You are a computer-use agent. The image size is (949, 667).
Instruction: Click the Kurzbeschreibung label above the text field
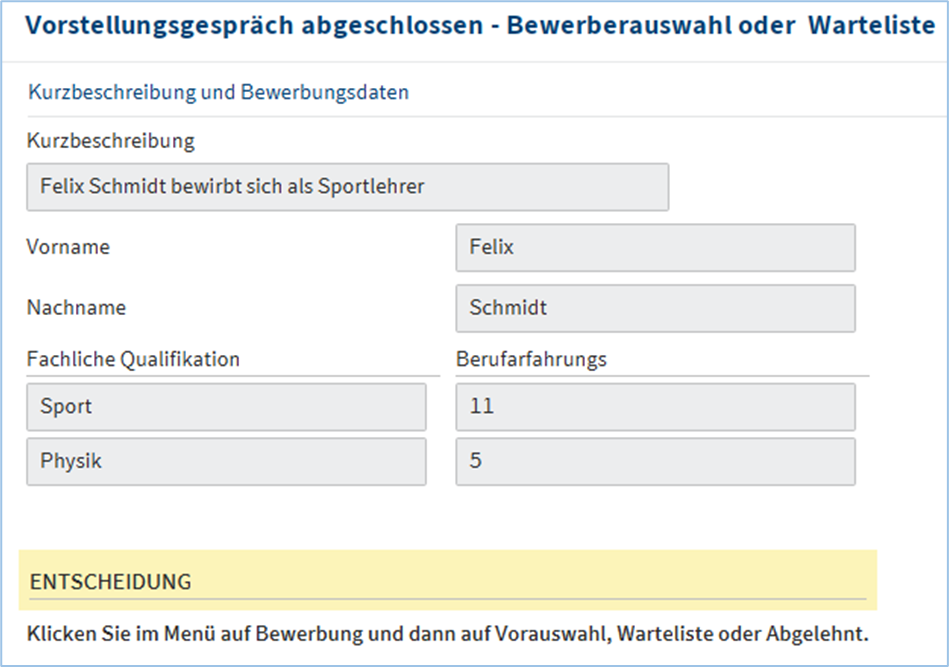(110, 141)
